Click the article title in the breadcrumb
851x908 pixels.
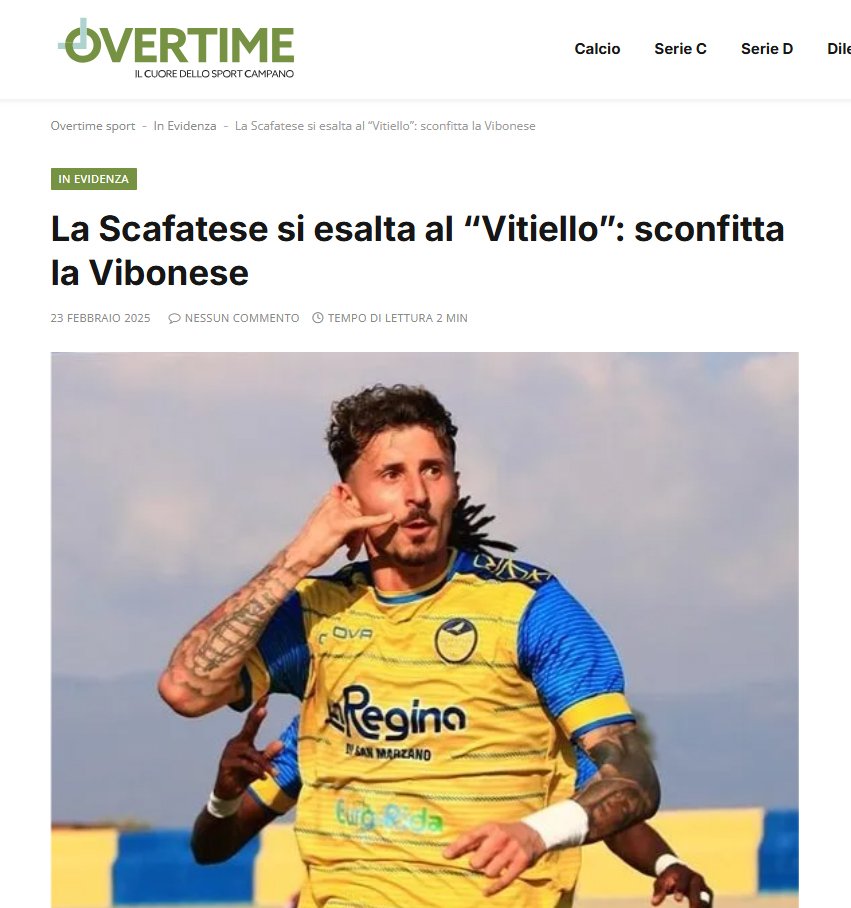click(385, 126)
